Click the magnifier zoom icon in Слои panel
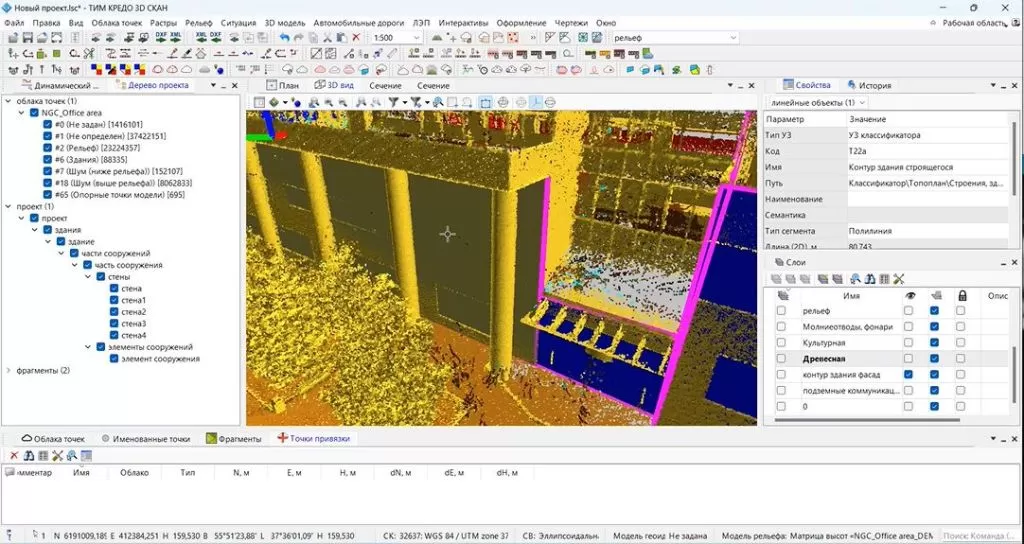 (x=855, y=279)
